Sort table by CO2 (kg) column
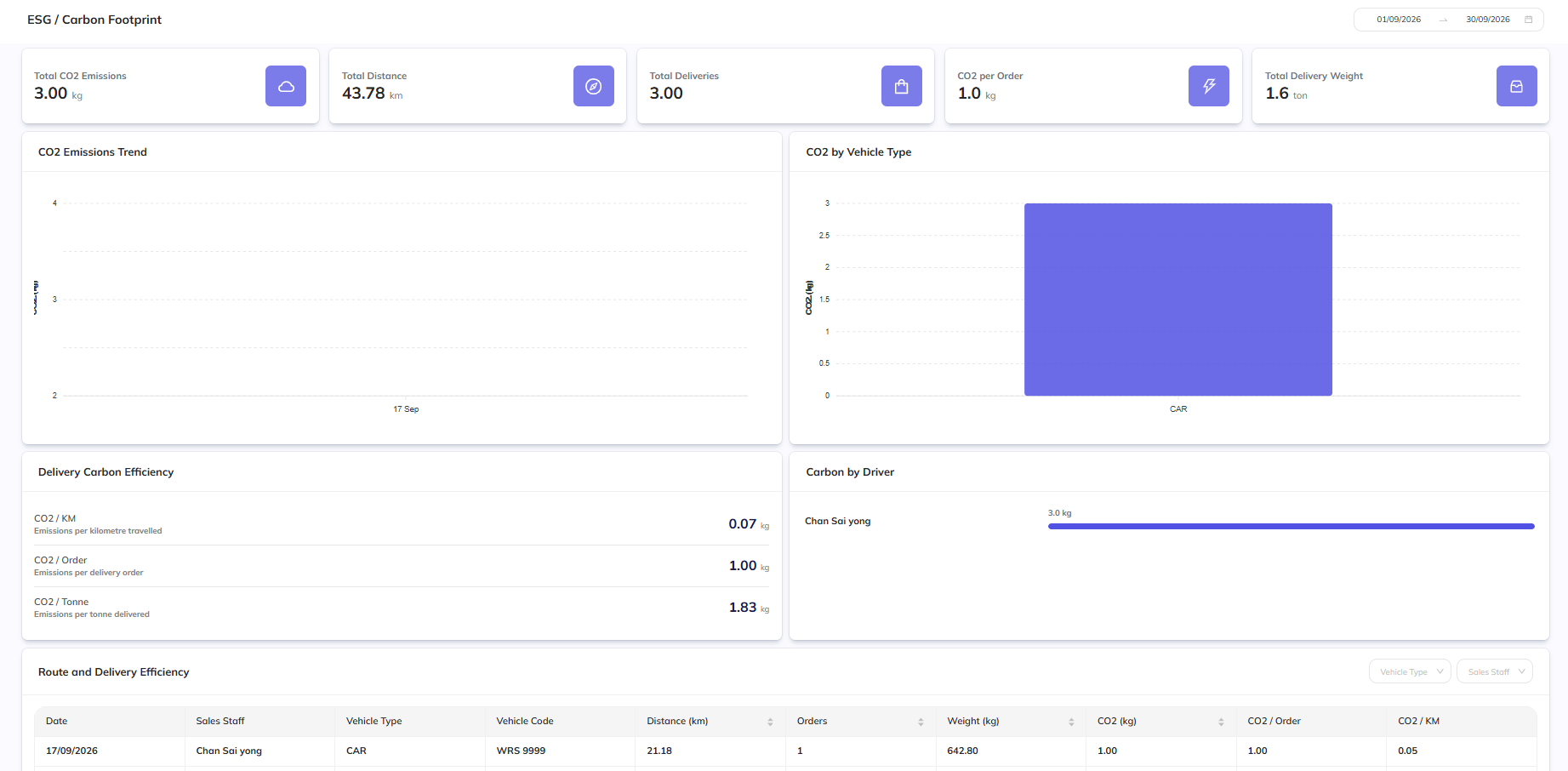The image size is (1568, 771). 1221,722
